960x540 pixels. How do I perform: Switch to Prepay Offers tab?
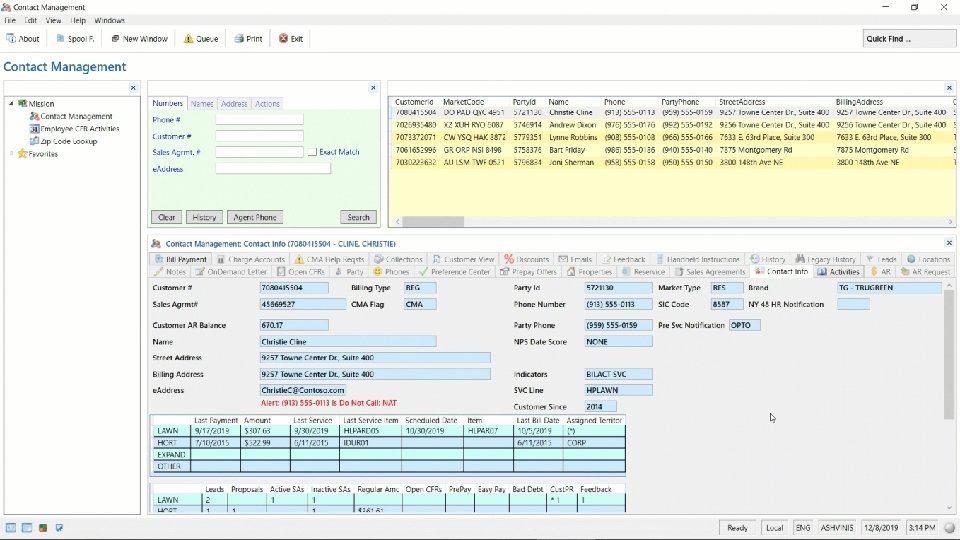[x=528, y=271]
